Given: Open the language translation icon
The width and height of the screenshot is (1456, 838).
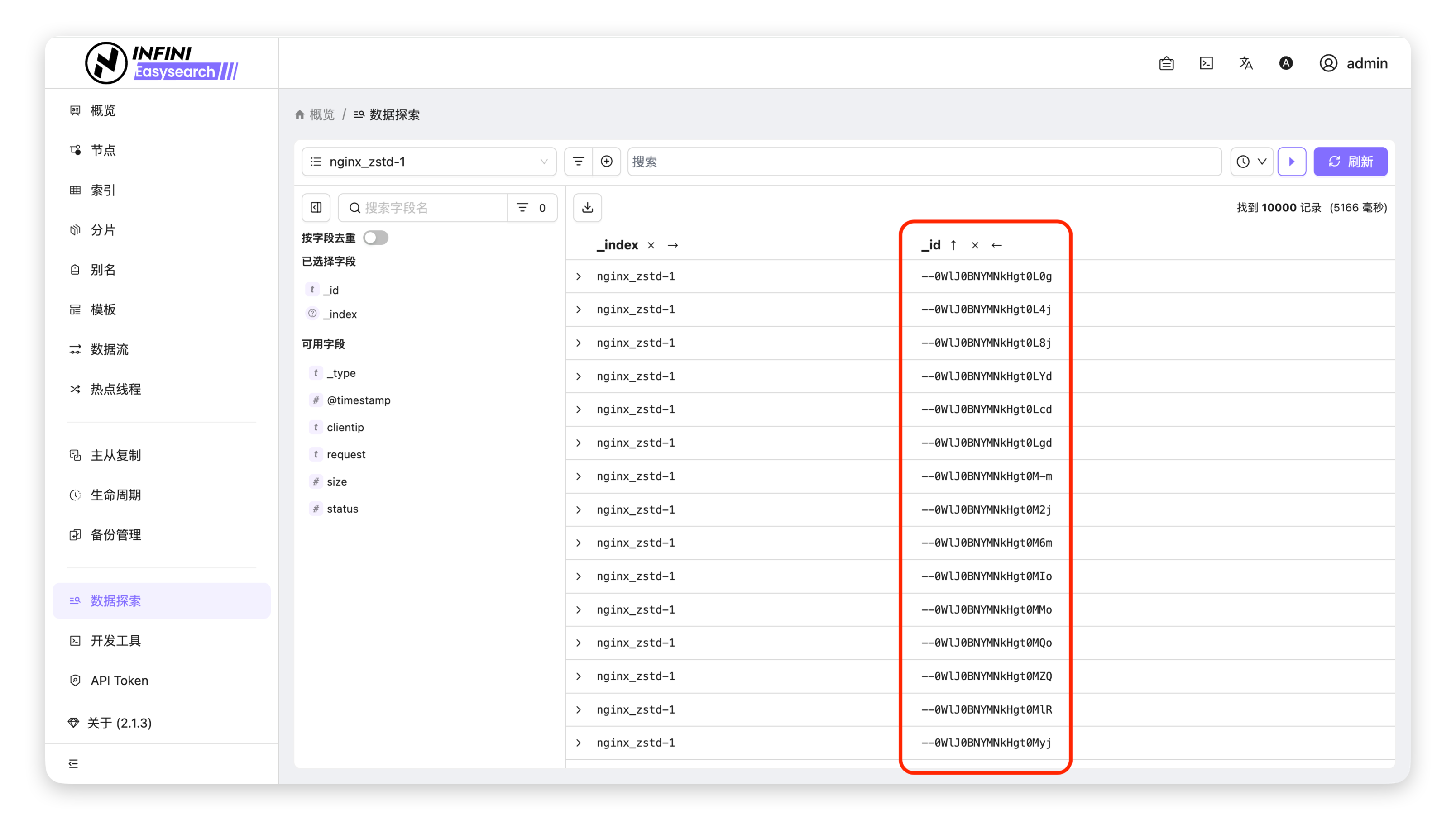Looking at the screenshot, I should pyautogui.click(x=1246, y=63).
